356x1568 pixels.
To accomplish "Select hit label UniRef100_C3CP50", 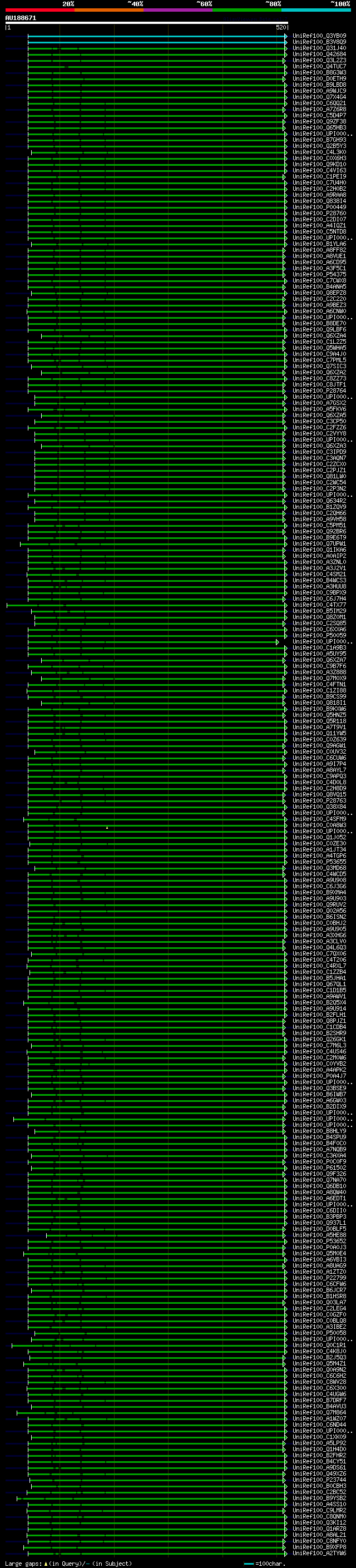I will coord(319,421).
